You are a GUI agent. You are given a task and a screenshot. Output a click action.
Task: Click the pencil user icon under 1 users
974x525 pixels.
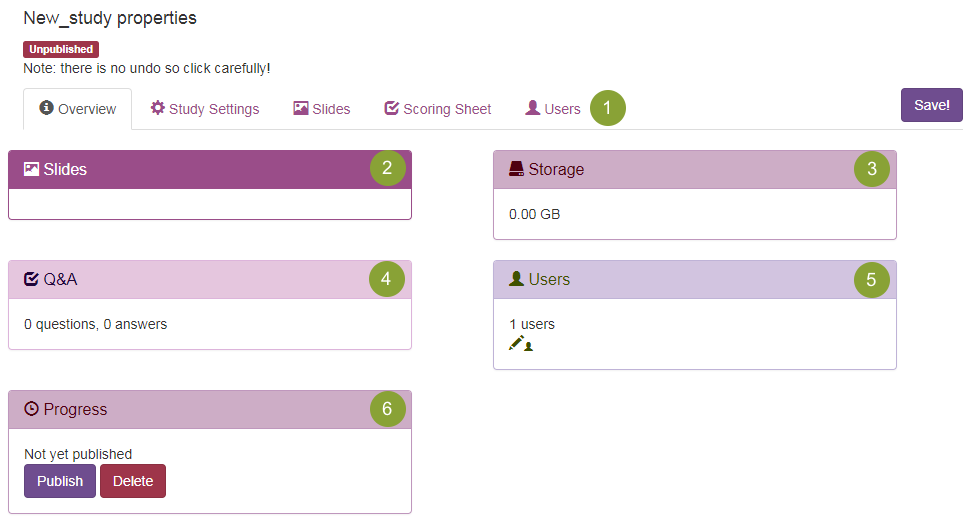[520, 343]
